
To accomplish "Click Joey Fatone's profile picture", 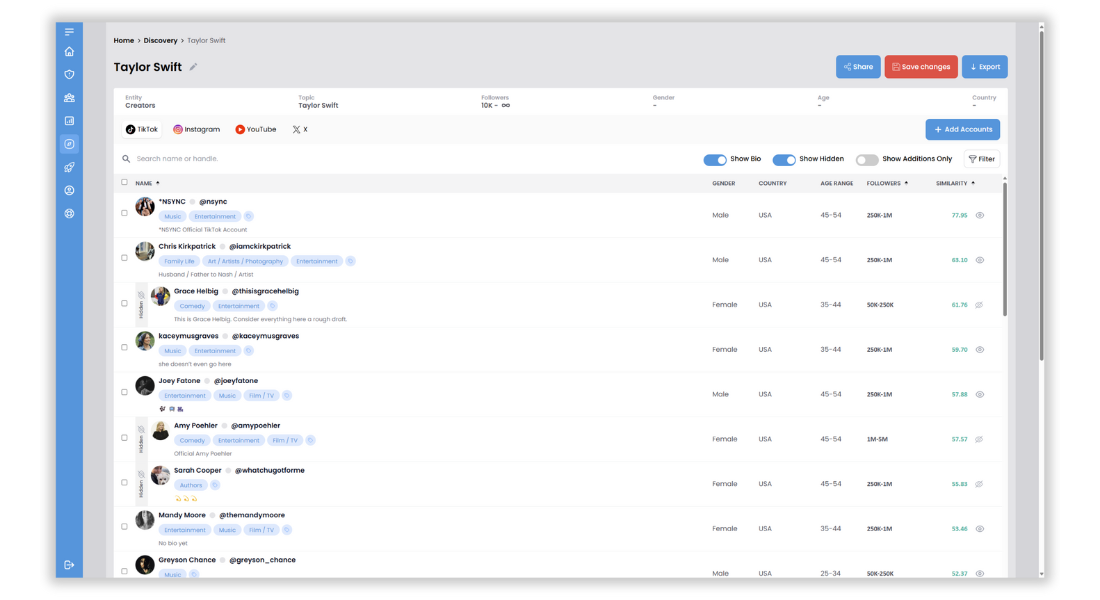I will (145, 386).
